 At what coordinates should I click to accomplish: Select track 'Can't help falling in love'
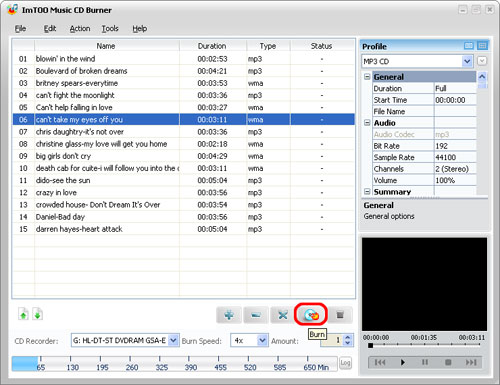click(x=184, y=108)
